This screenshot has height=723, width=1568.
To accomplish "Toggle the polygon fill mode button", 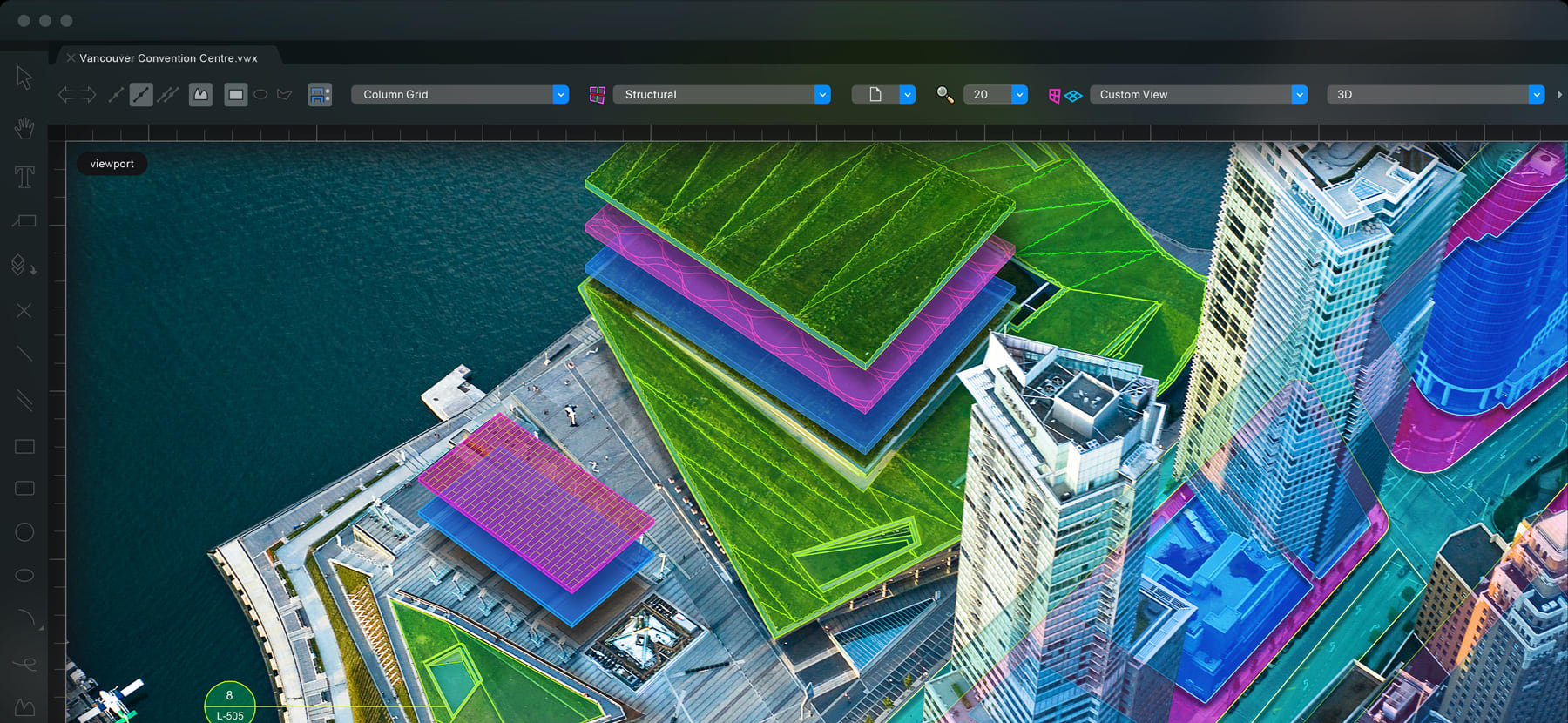I will pos(201,94).
